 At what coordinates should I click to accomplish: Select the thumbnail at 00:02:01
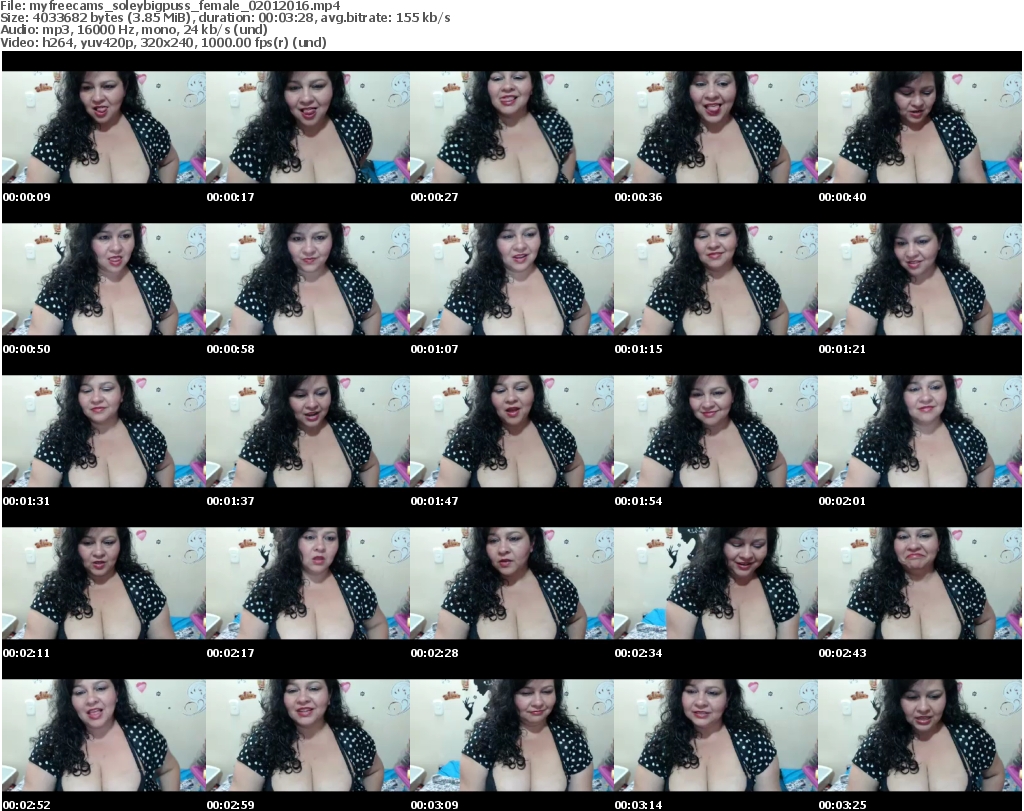coord(920,432)
